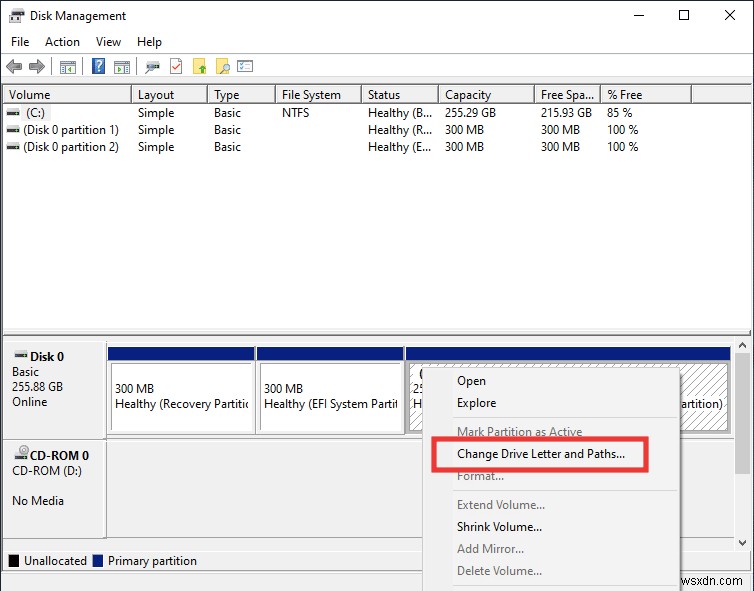Click the checklist settings toolbar icon
The width and height of the screenshot is (754, 591).
pos(245,66)
